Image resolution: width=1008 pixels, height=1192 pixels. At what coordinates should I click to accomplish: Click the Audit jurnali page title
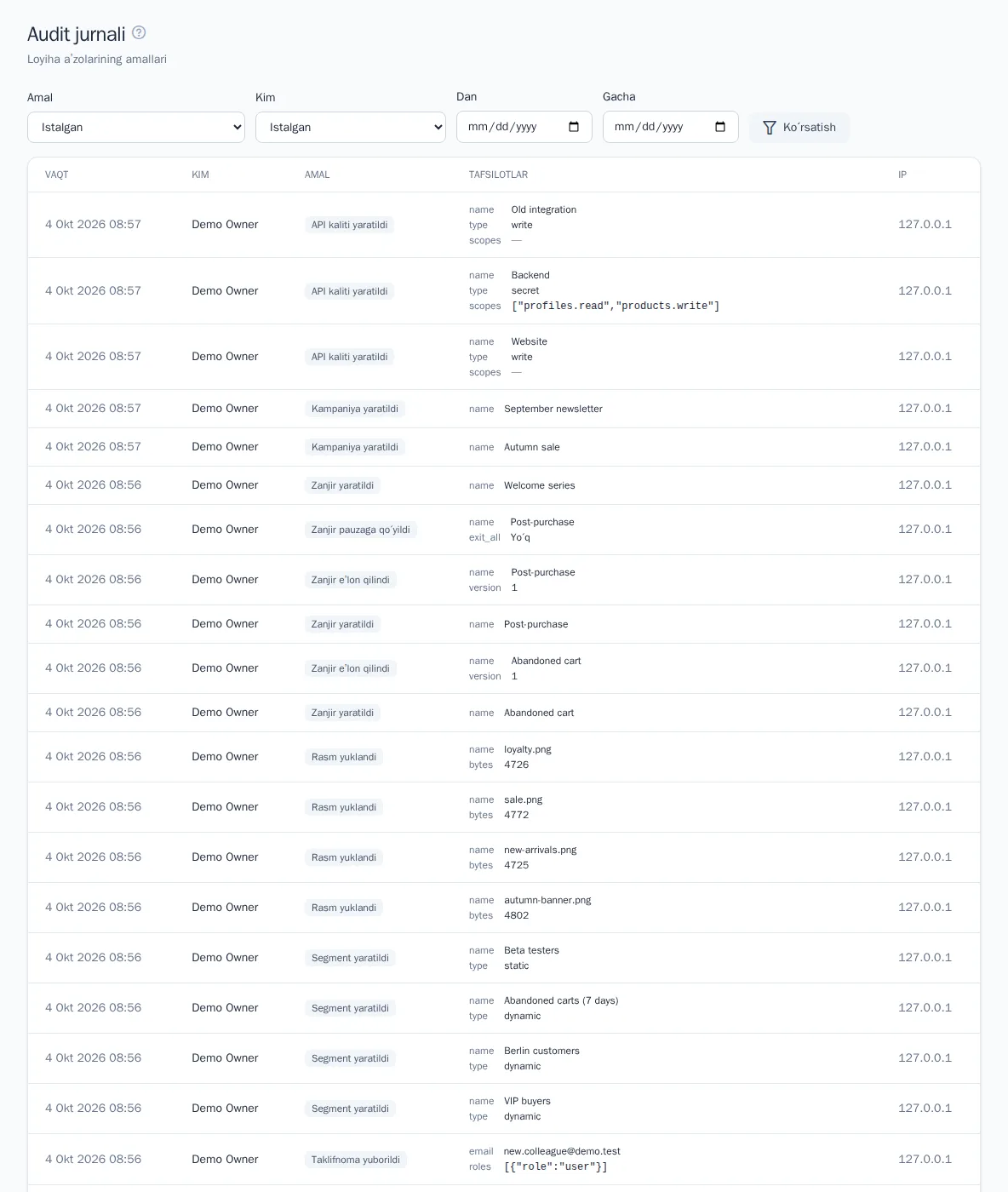click(x=77, y=34)
